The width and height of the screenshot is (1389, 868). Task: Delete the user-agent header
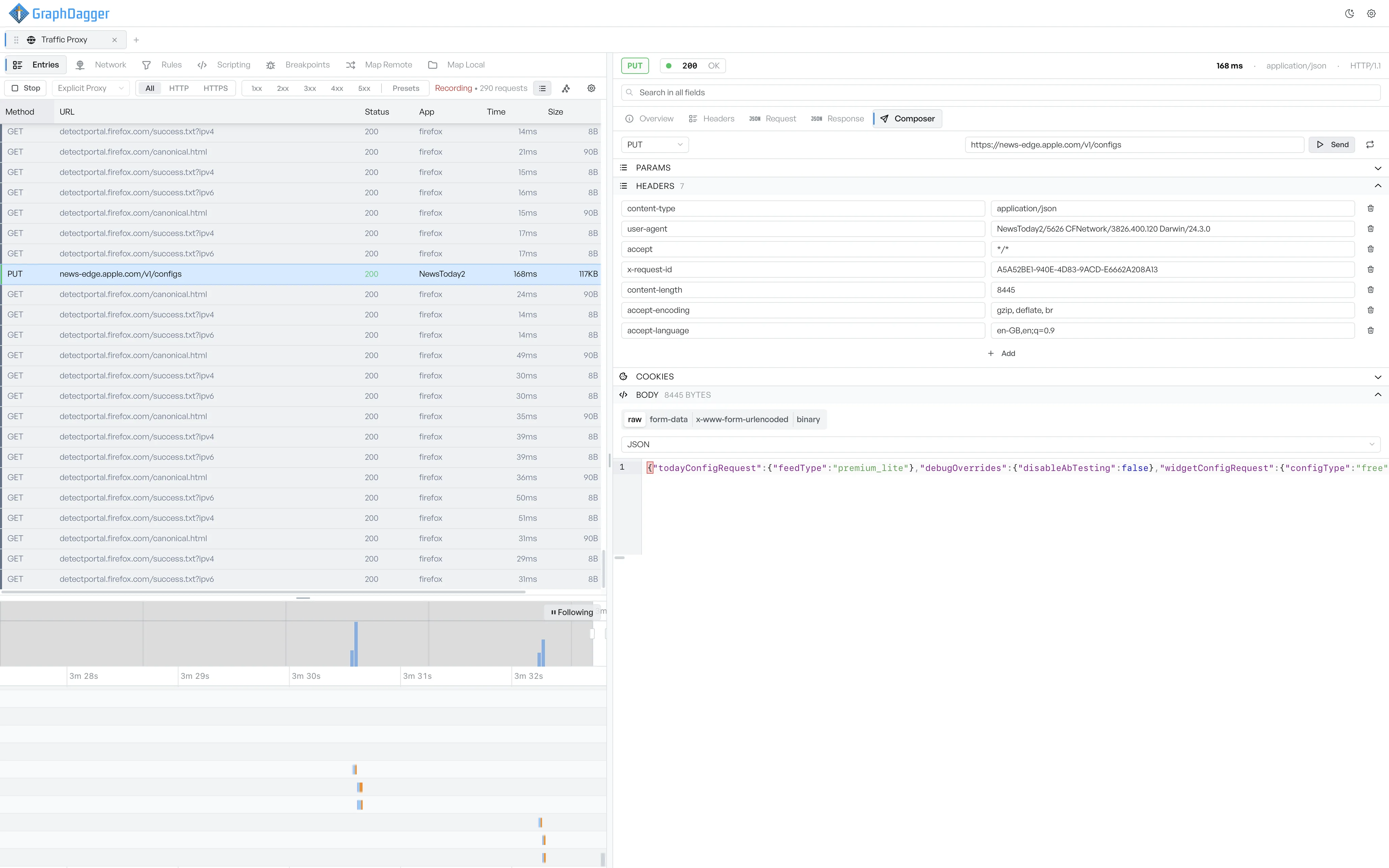tap(1371, 229)
